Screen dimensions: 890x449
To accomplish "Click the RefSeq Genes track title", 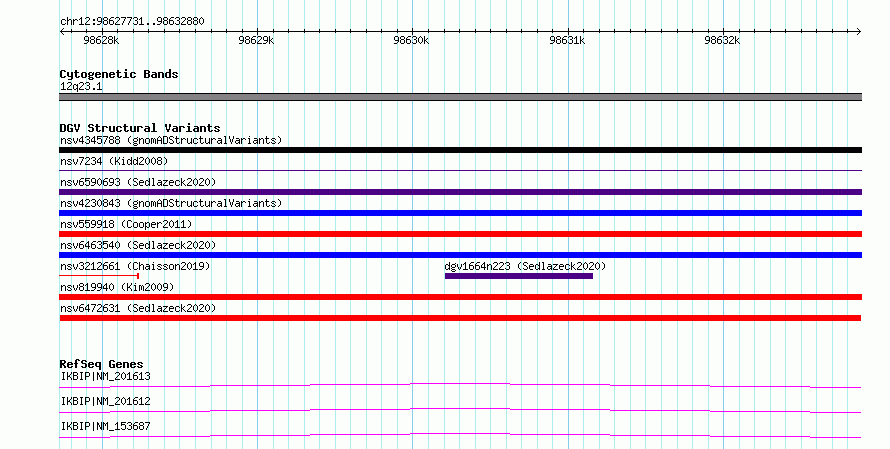I will (x=102, y=364).
